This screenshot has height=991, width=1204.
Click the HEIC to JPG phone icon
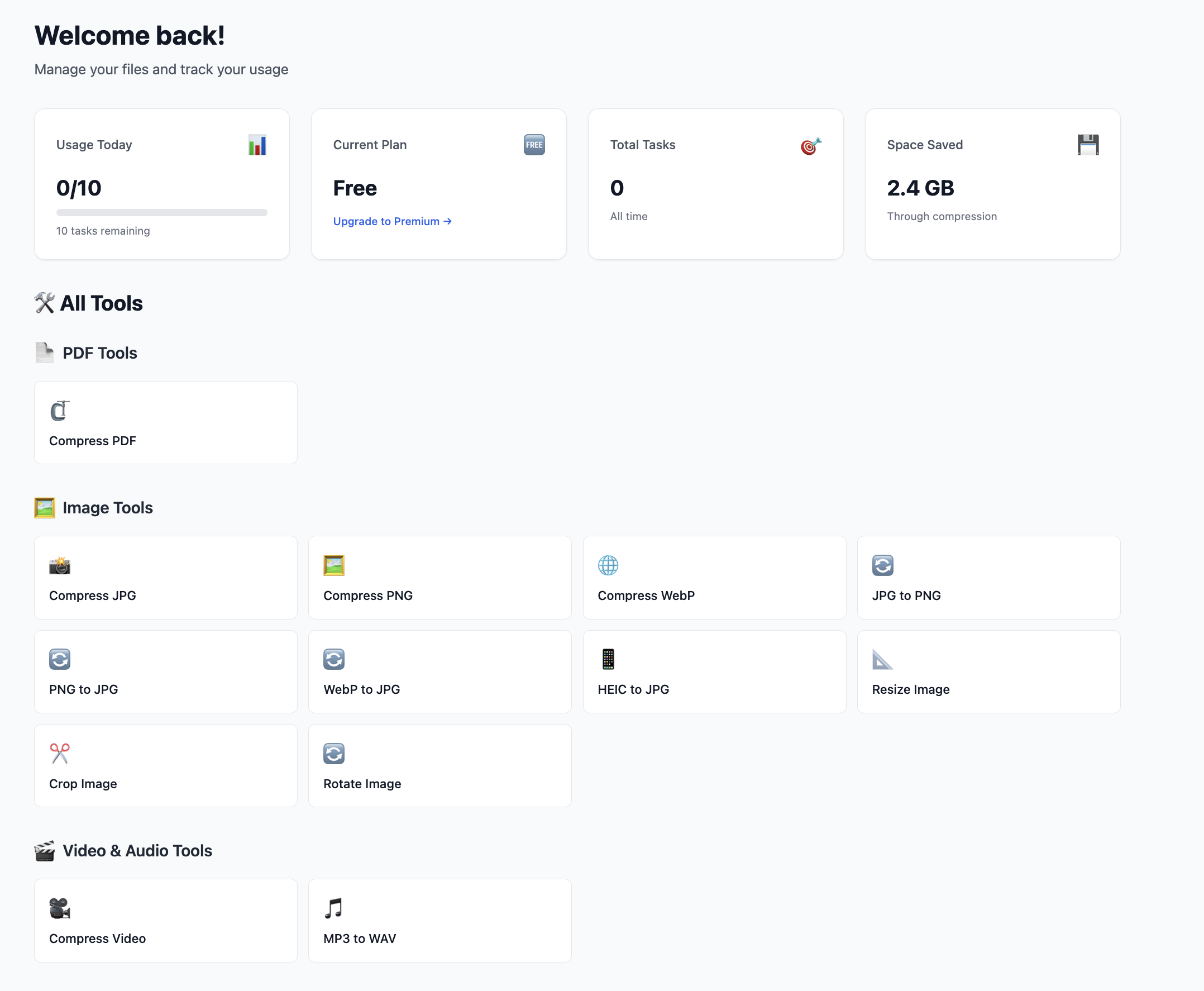click(x=608, y=659)
